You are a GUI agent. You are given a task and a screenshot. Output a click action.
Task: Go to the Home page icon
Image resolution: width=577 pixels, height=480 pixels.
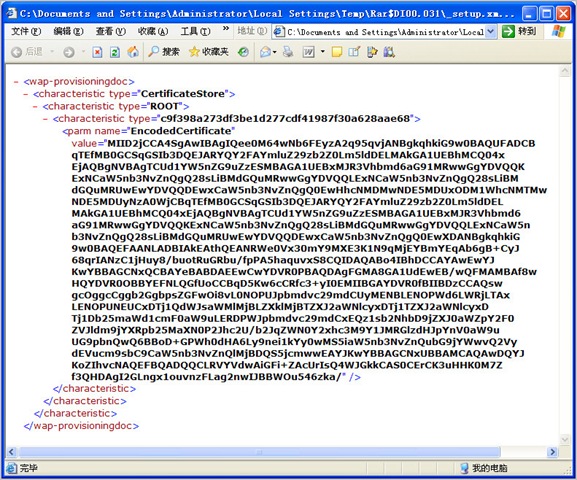[133, 52]
